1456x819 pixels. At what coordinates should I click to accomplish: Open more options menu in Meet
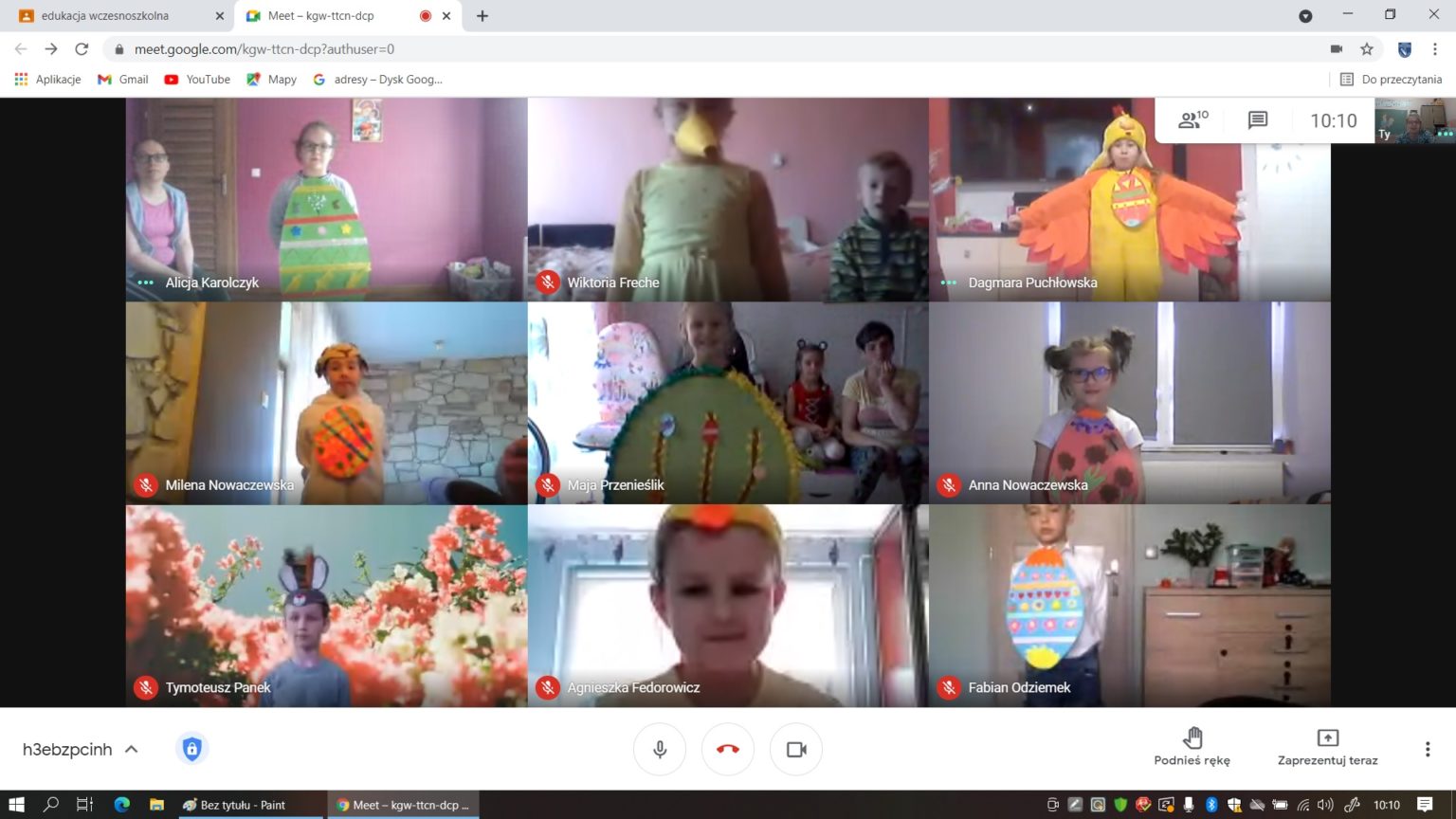(1428, 749)
